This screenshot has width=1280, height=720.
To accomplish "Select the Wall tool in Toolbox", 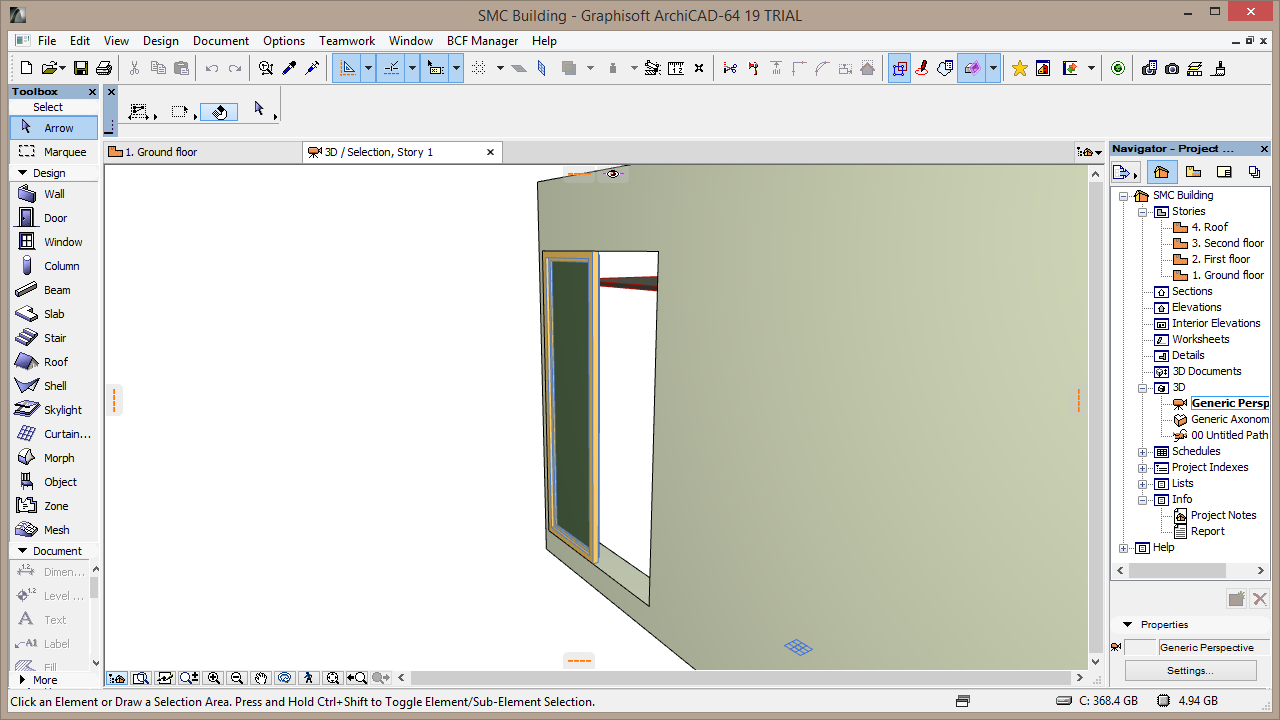I will coord(54,194).
